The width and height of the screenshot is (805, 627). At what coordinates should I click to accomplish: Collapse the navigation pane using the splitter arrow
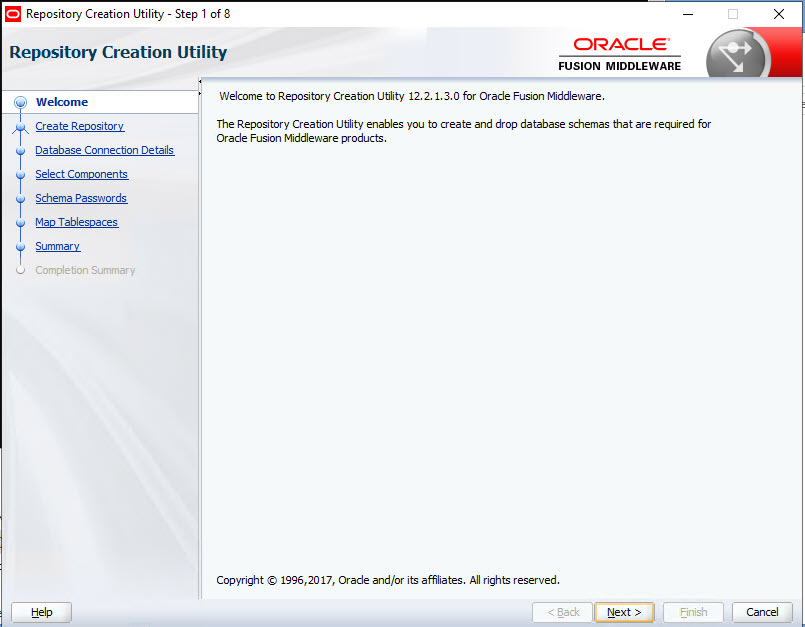pyautogui.click(x=200, y=81)
